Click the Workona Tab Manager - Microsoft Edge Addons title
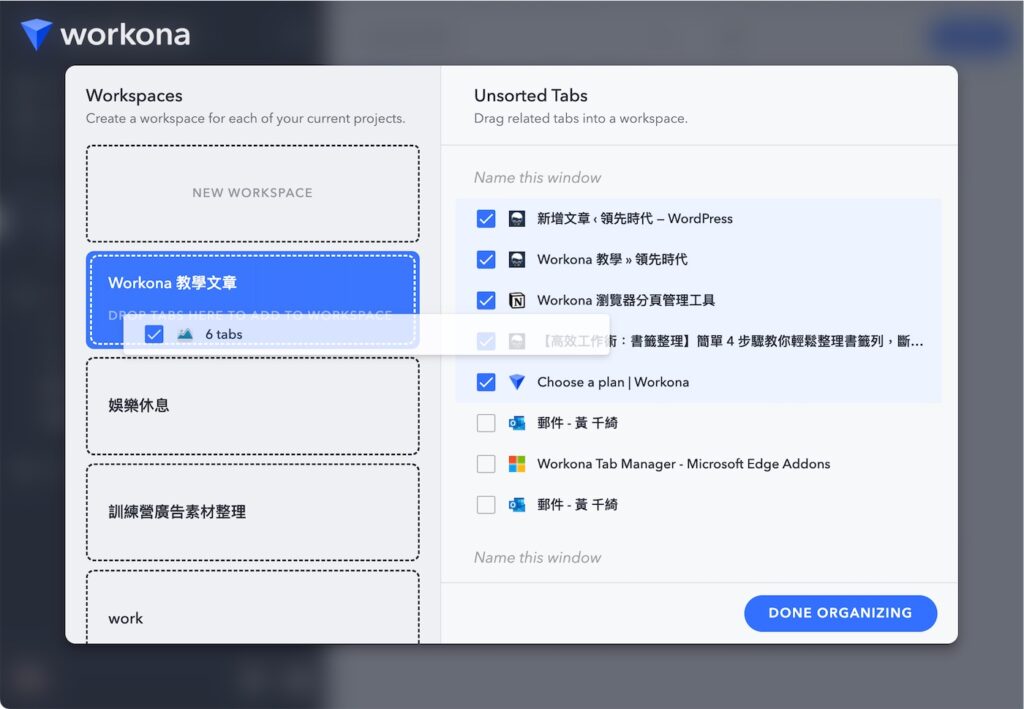The height and width of the screenshot is (709, 1024). (x=684, y=464)
